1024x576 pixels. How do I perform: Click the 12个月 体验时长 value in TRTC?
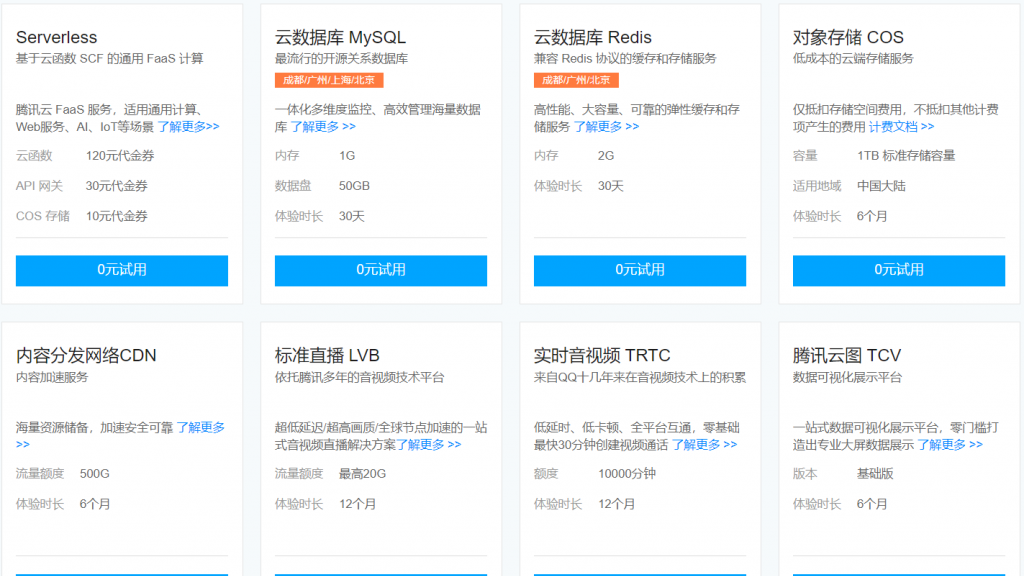tap(616, 504)
